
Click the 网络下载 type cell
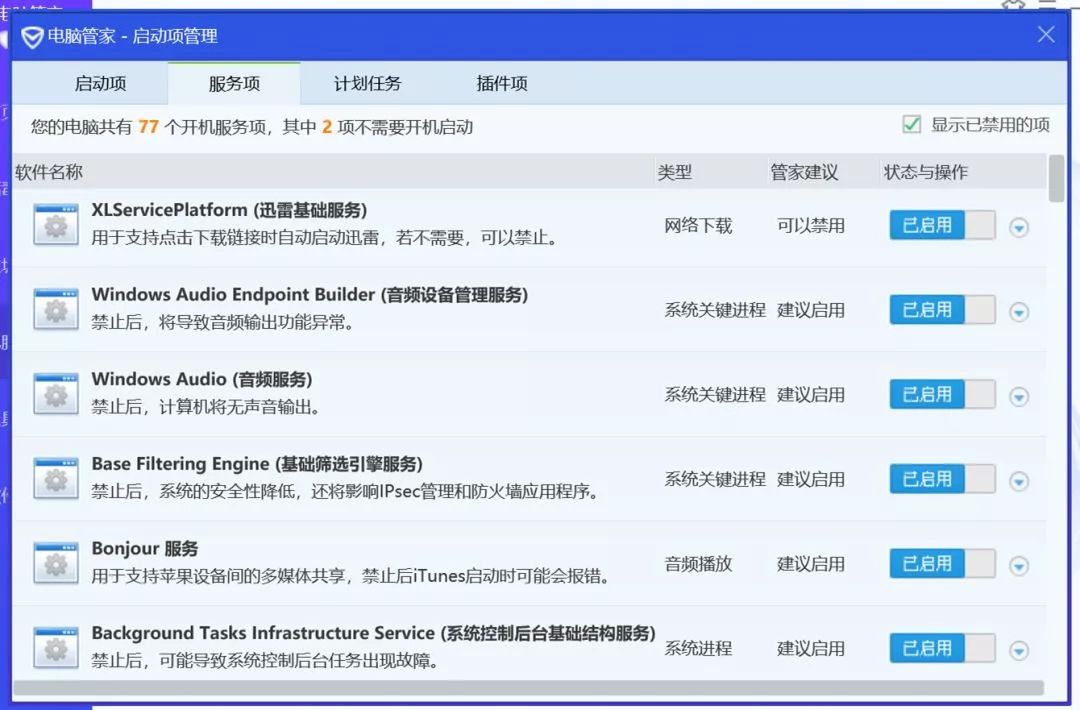698,226
